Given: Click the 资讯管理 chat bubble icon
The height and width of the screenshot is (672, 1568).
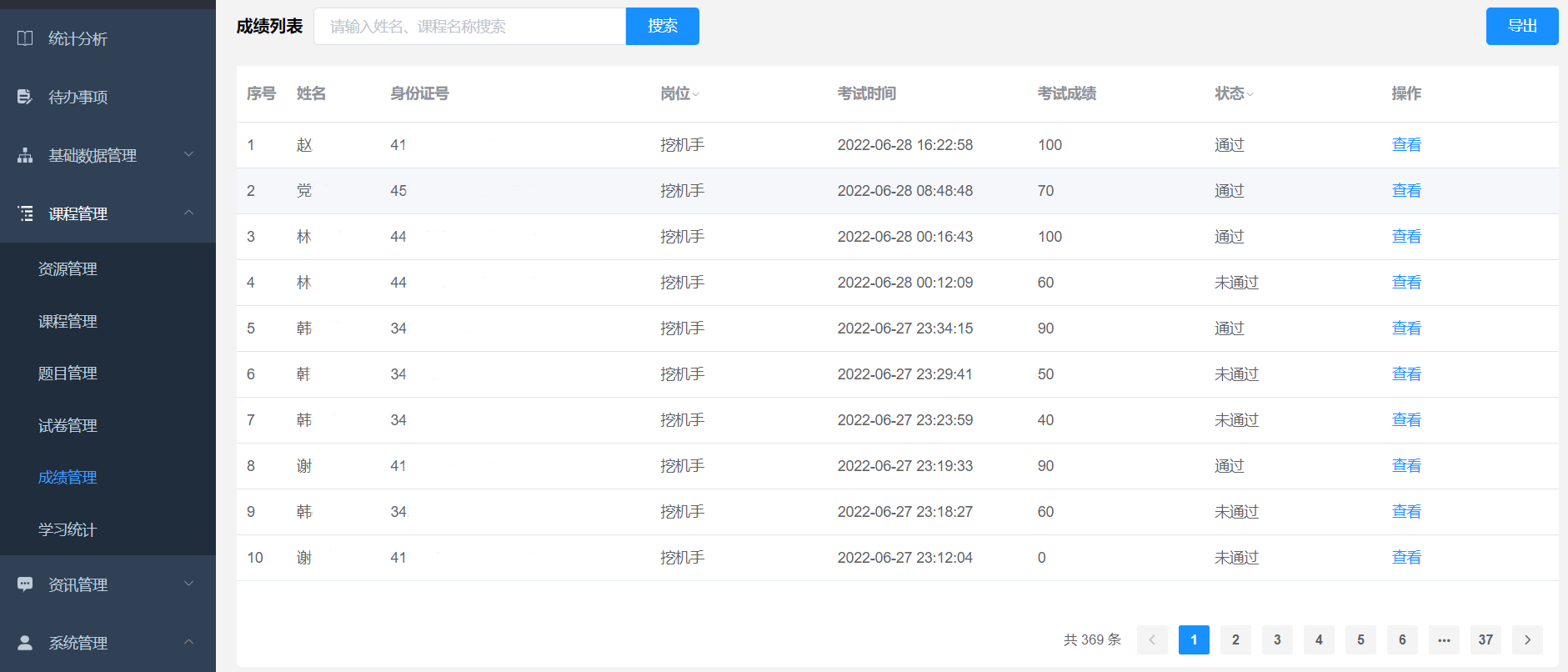Looking at the screenshot, I should [x=25, y=584].
